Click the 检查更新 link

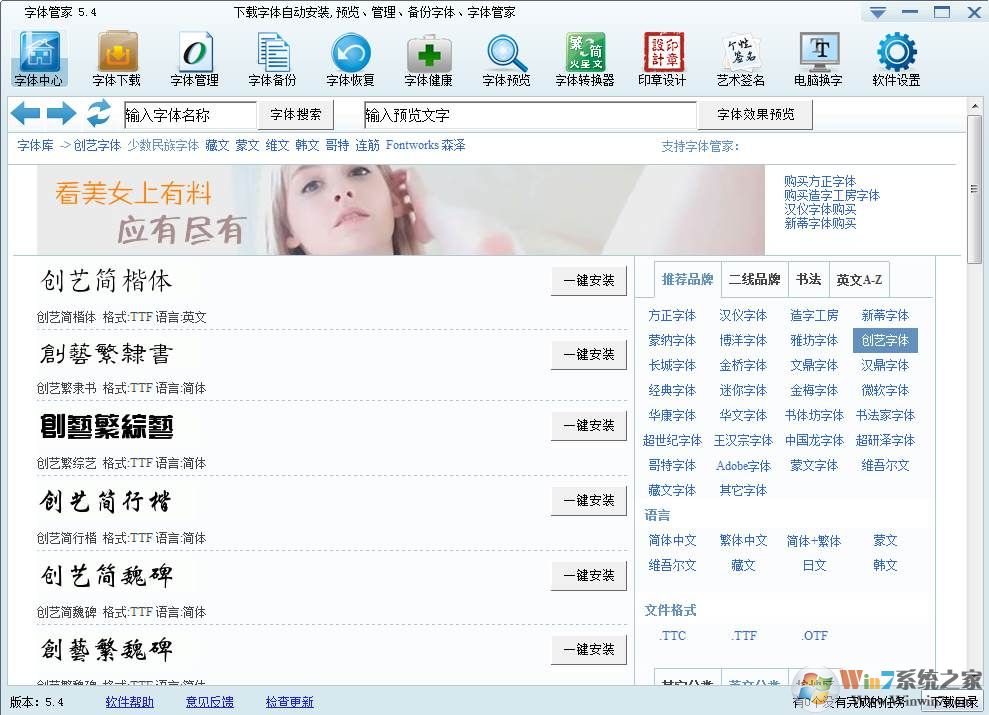point(289,702)
